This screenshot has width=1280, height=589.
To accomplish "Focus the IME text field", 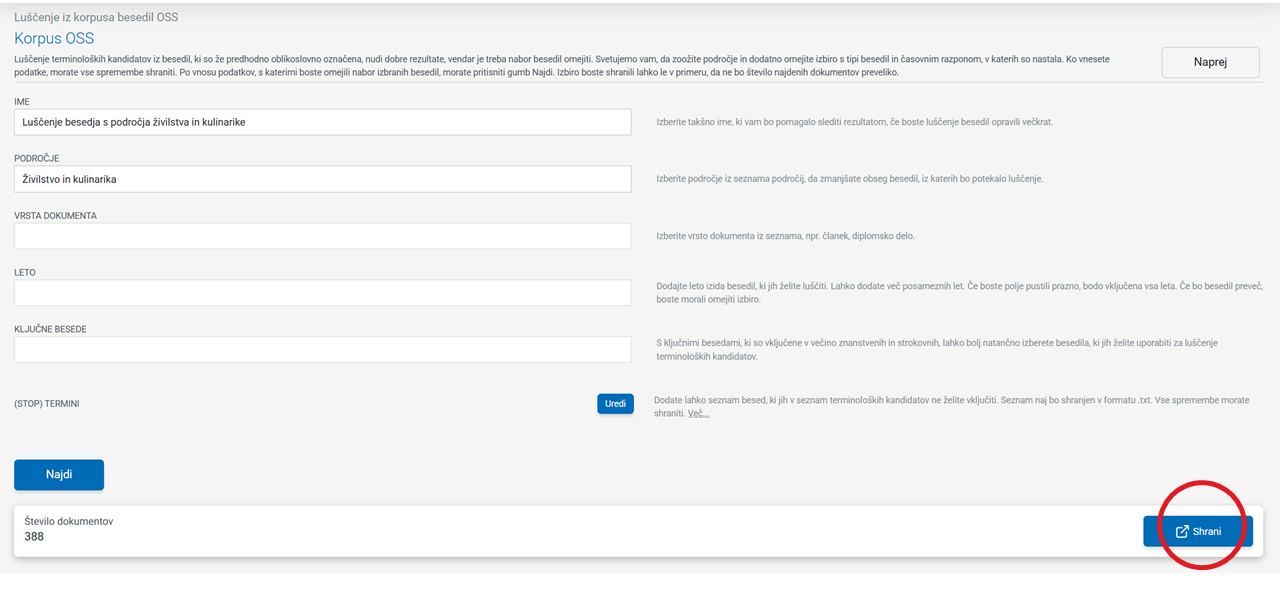I will pyautogui.click(x=322, y=122).
